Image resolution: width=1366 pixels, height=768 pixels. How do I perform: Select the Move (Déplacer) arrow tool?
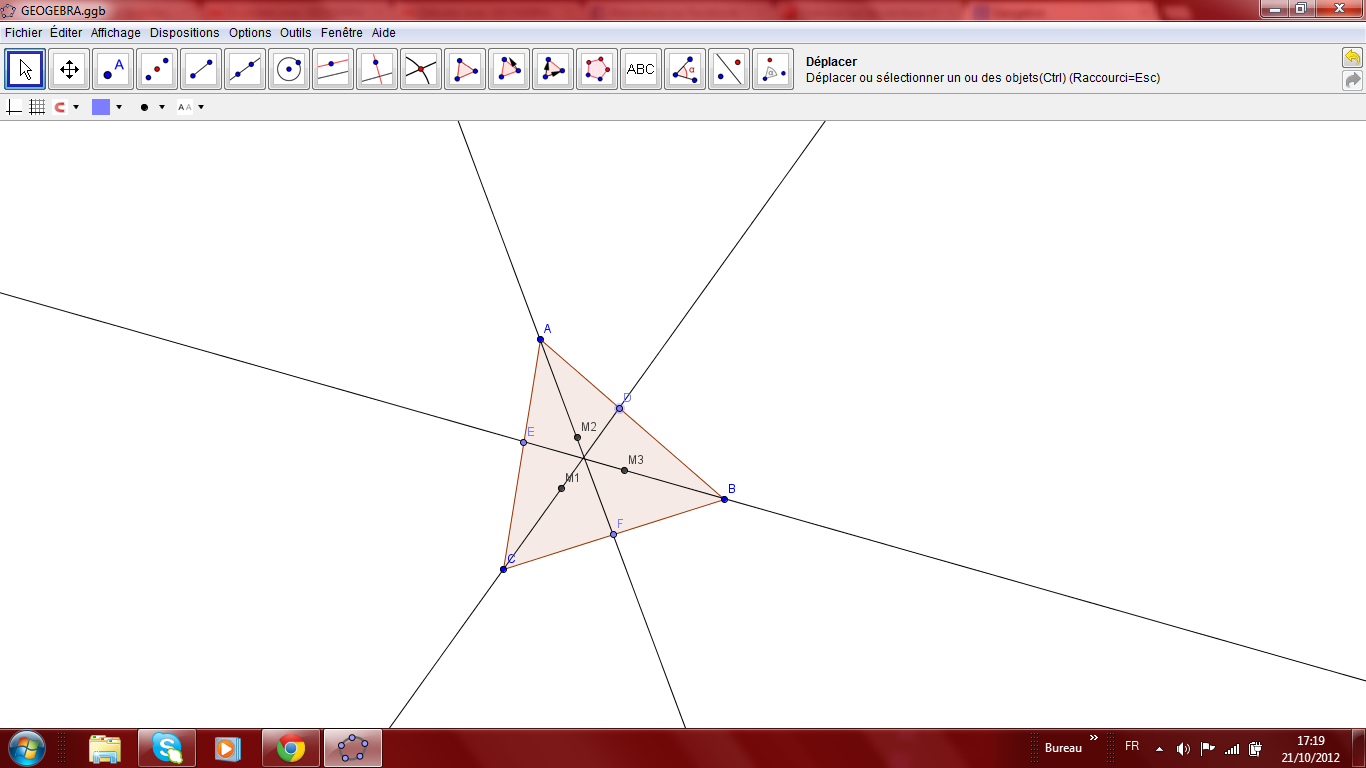pos(26,69)
